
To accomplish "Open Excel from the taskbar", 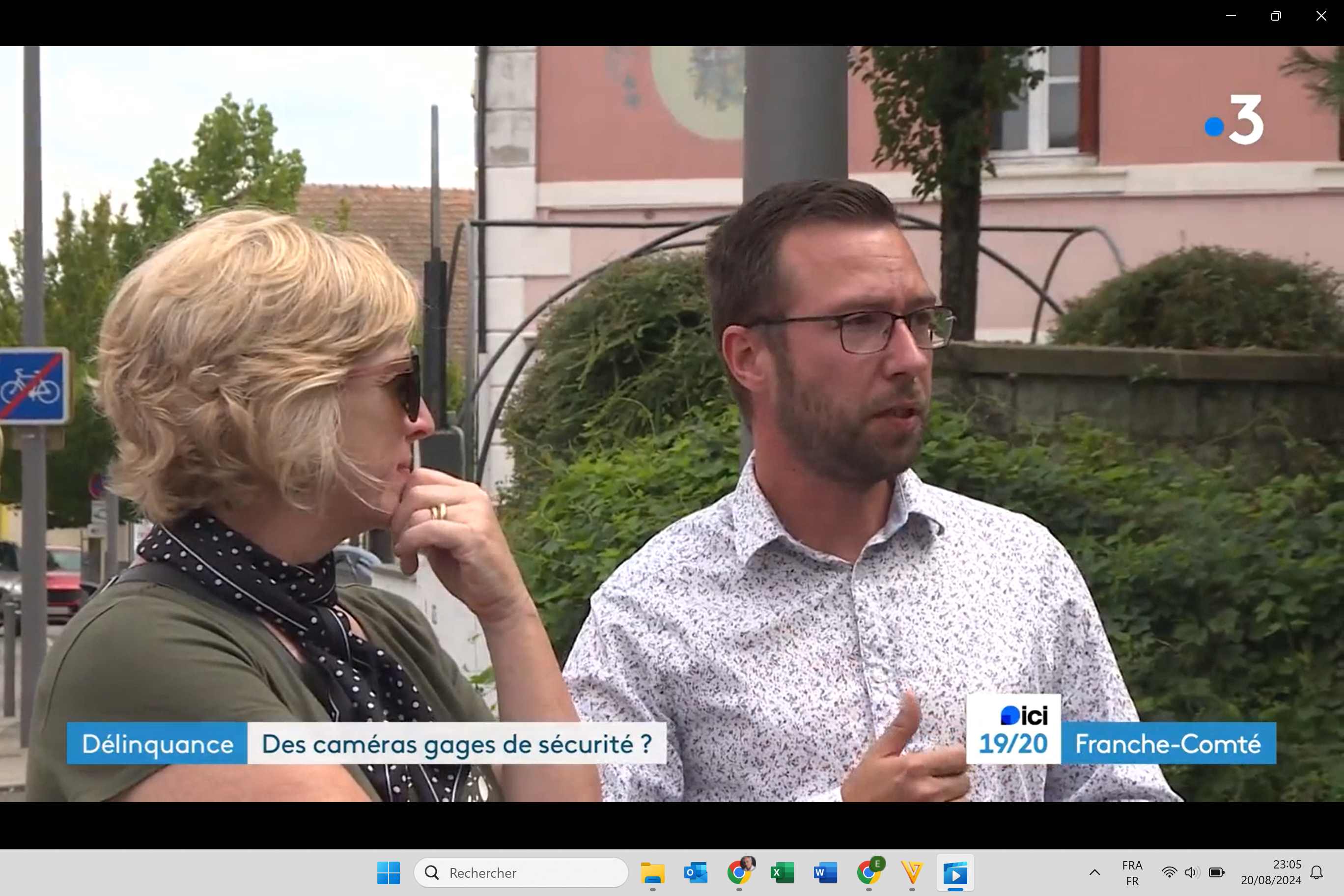I will click(782, 872).
